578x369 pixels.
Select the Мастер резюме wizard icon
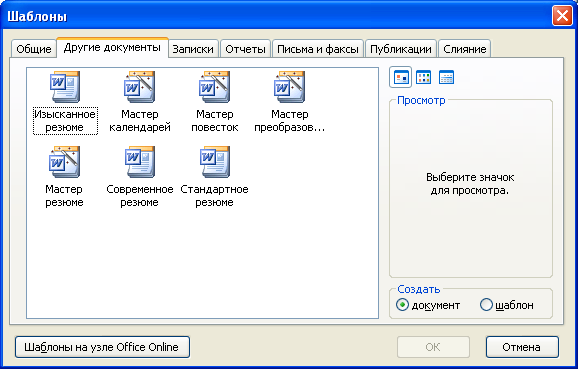coord(65,162)
